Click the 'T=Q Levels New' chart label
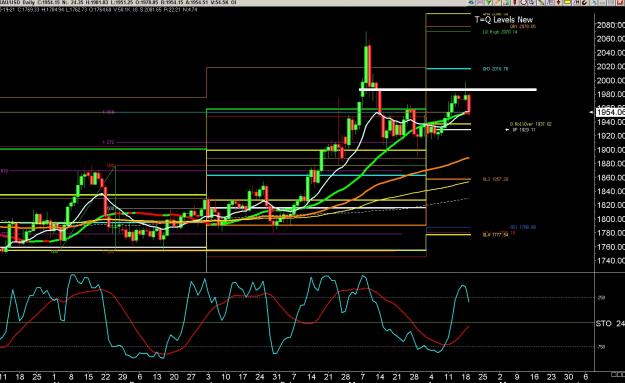 pyautogui.click(x=504, y=19)
